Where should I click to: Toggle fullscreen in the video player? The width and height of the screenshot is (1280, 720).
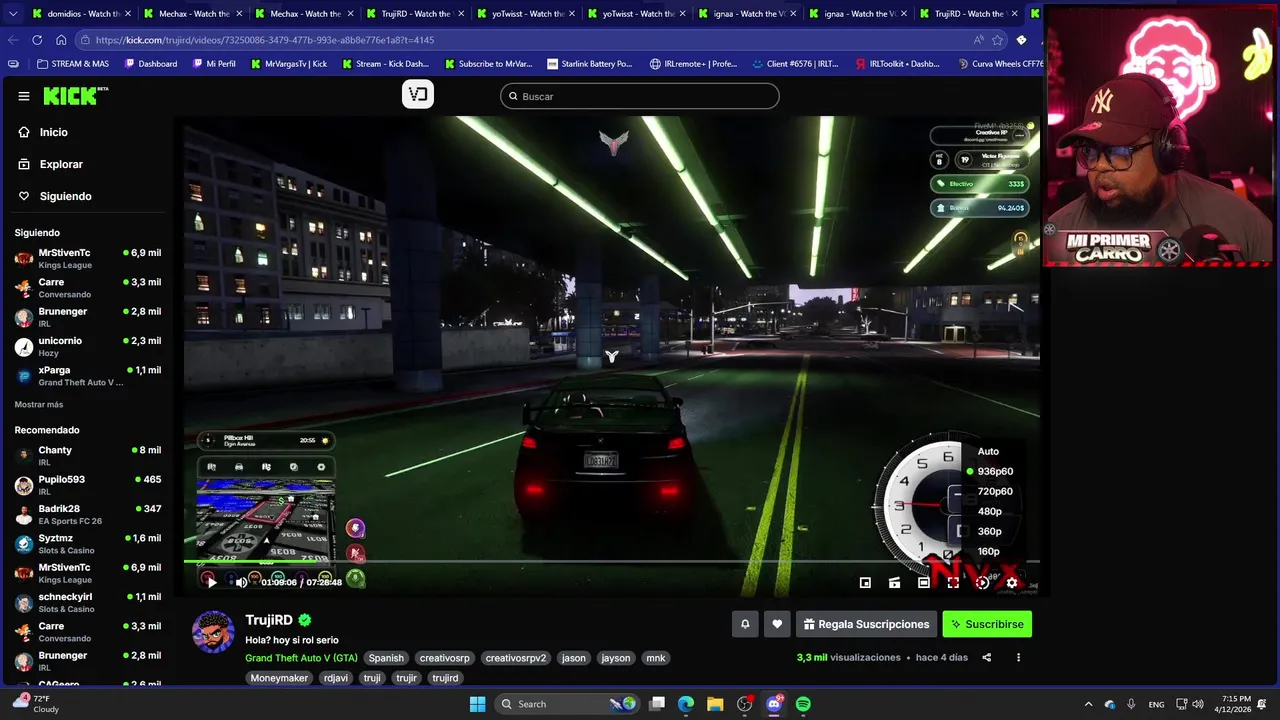pos(953,582)
